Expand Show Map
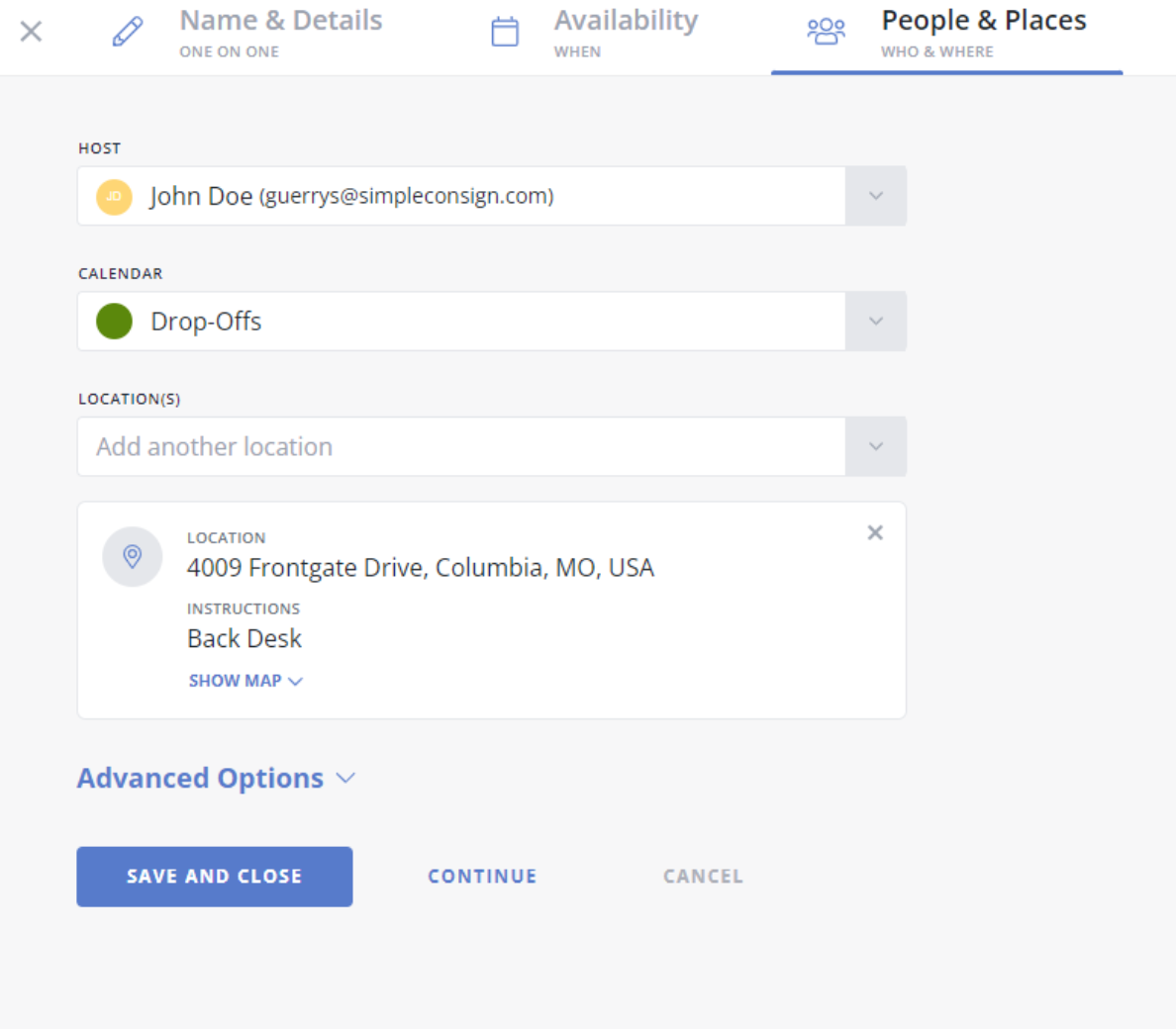 [245, 681]
